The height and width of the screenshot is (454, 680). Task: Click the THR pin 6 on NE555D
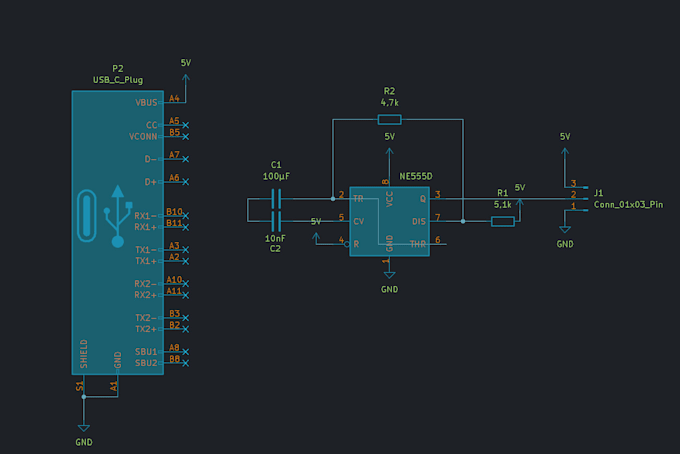pyautogui.click(x=438, y=244)
